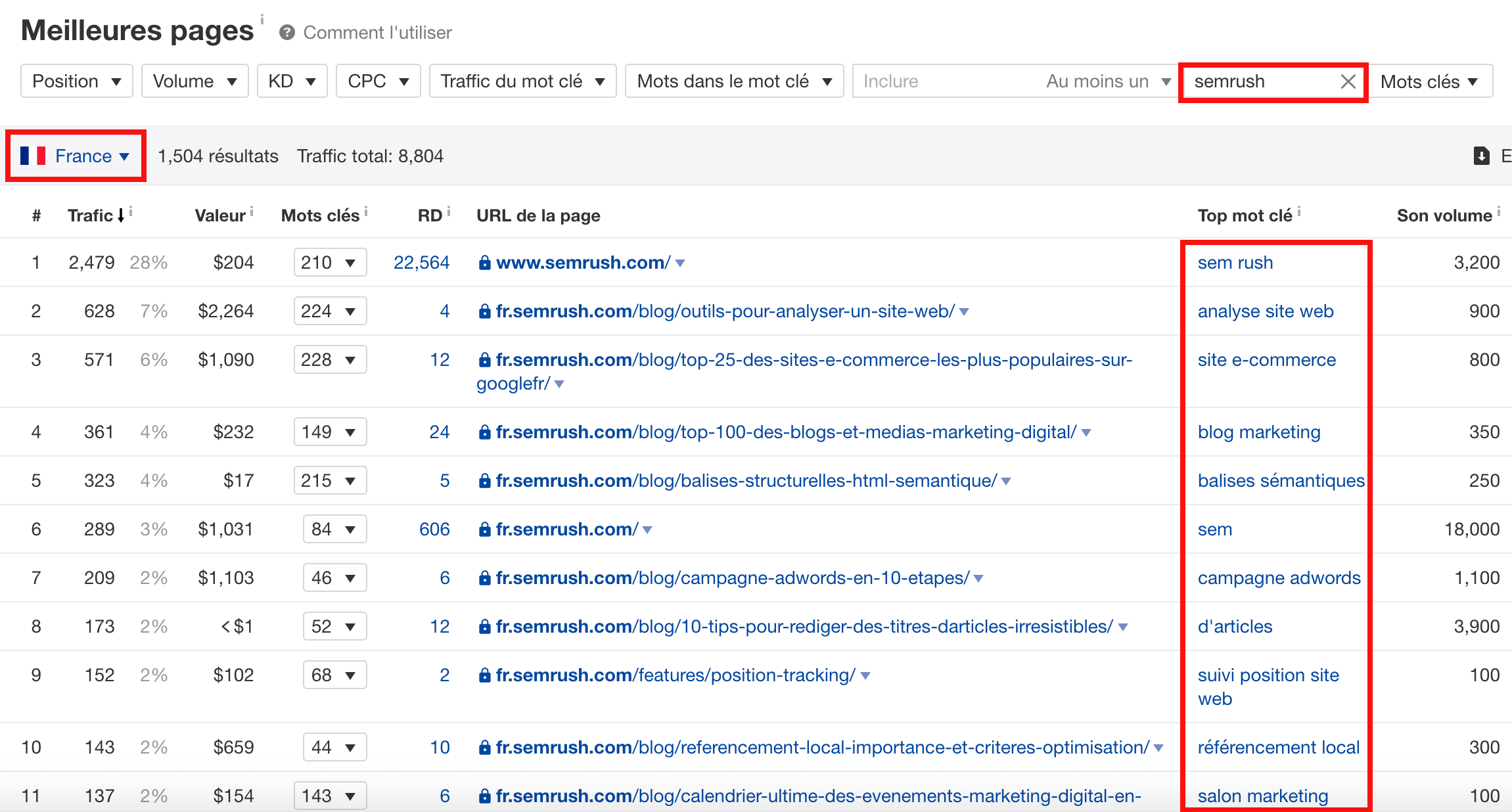1512x812 pixels.
Task: Click info icon next to Valeur header
Action: [x=252, y=211]
